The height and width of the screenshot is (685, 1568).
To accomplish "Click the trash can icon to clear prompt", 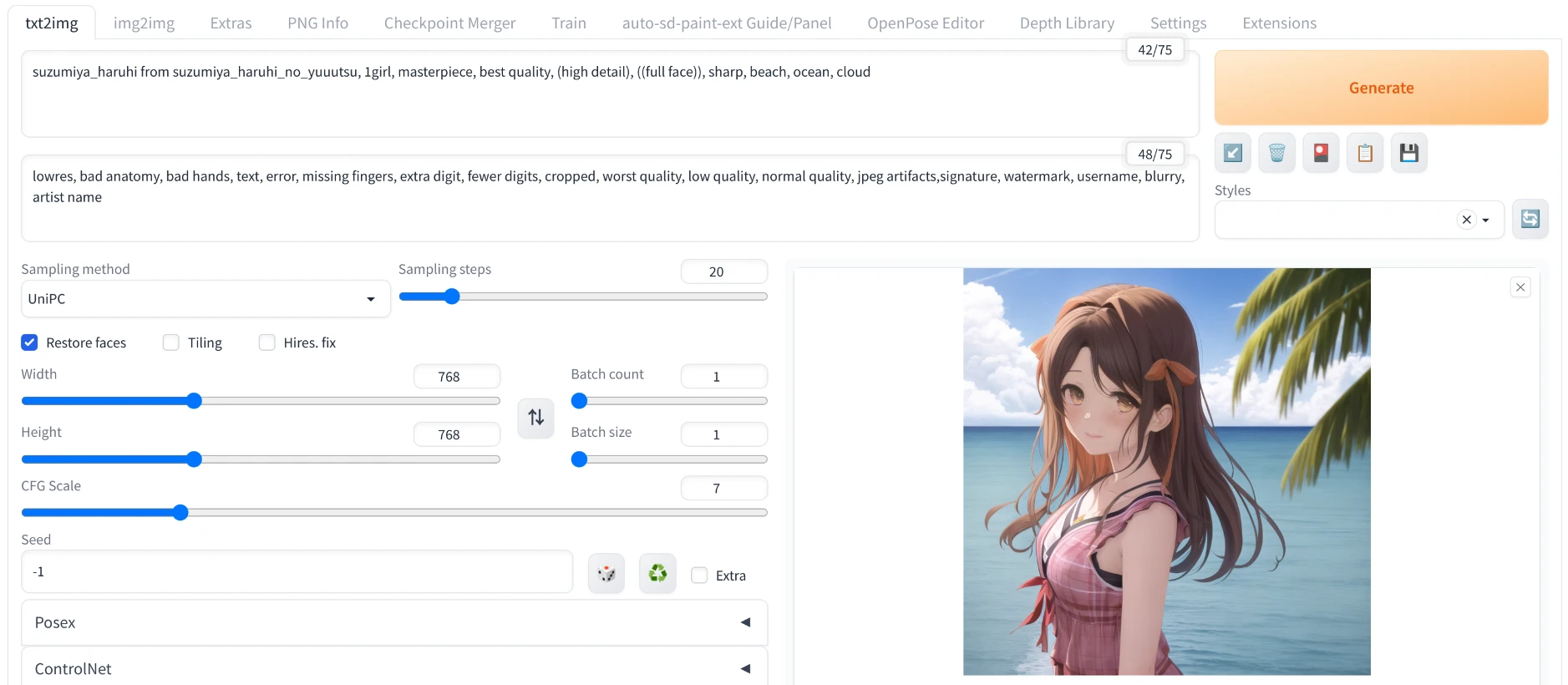I will 1276,153.
